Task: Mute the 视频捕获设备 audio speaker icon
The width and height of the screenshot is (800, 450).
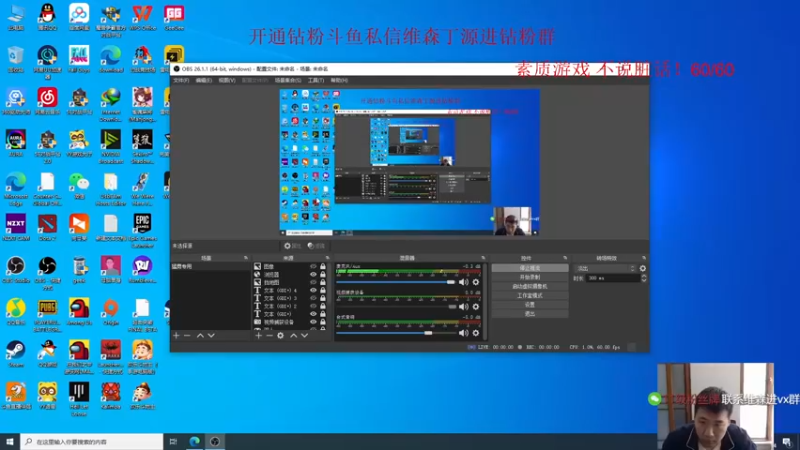Action: (463, 307)
